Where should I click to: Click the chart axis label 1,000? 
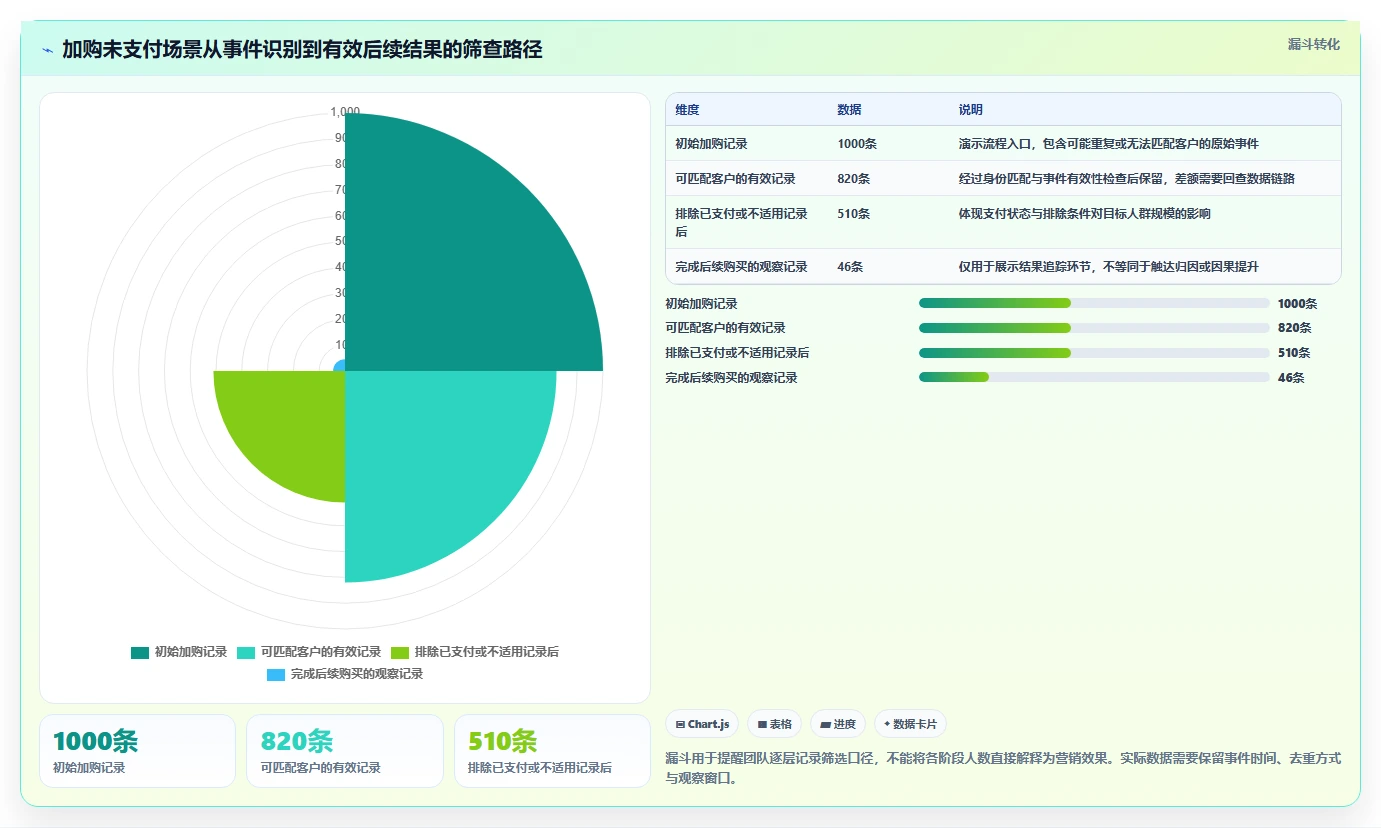tap(345, 112)
